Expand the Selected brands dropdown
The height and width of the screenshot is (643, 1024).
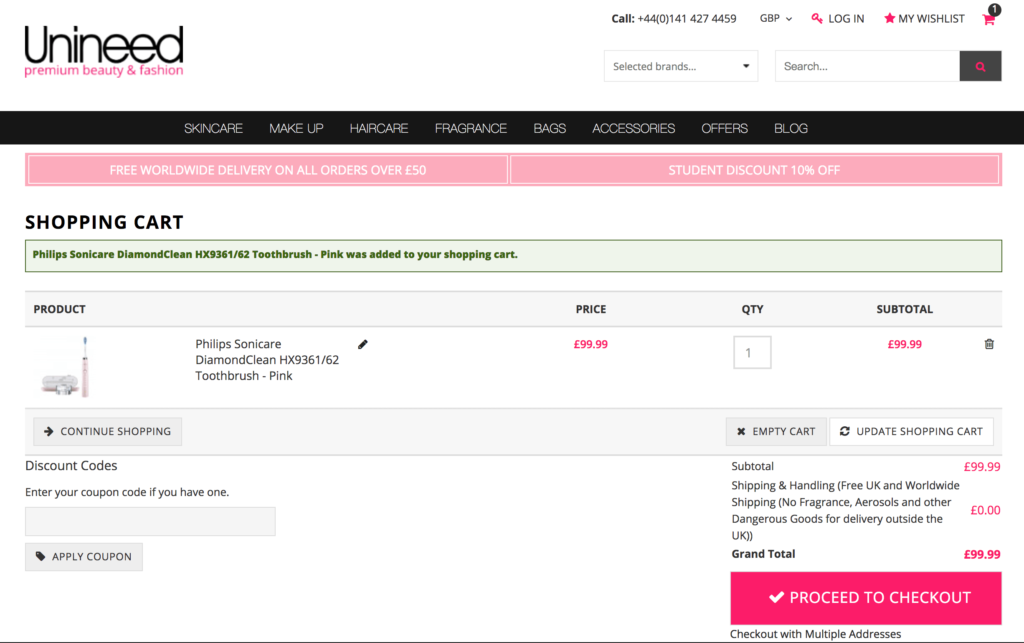(680, 66)
